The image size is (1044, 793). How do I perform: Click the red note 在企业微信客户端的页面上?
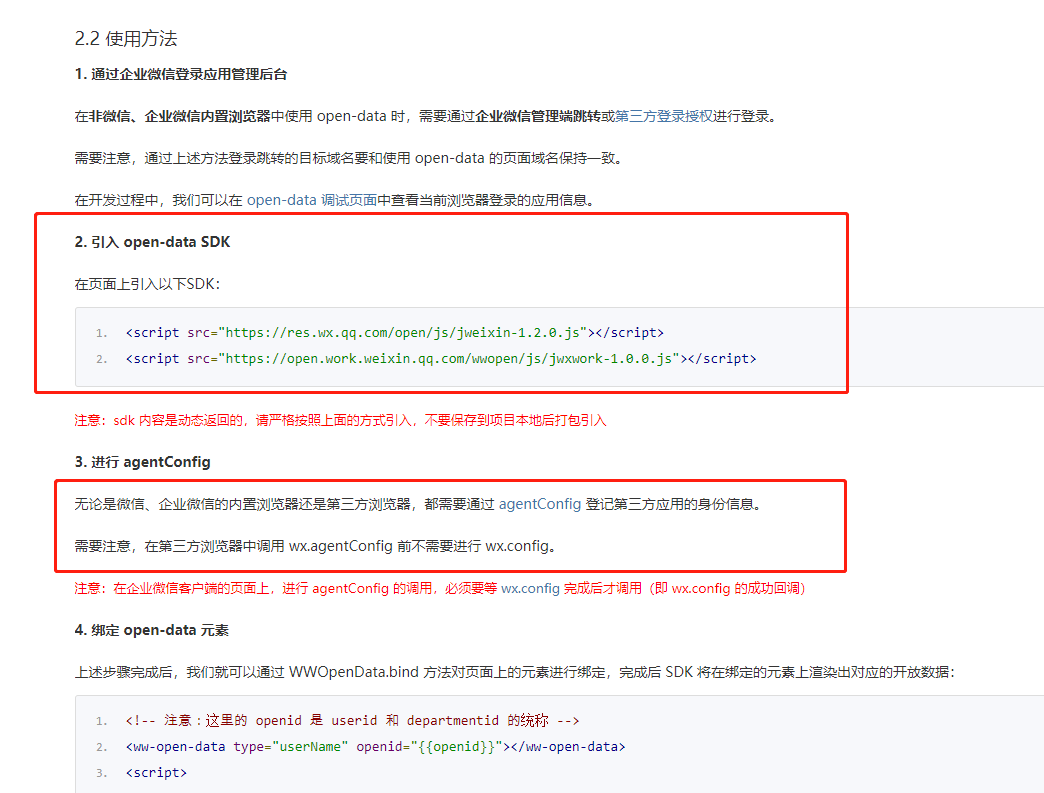coord(440,589)
